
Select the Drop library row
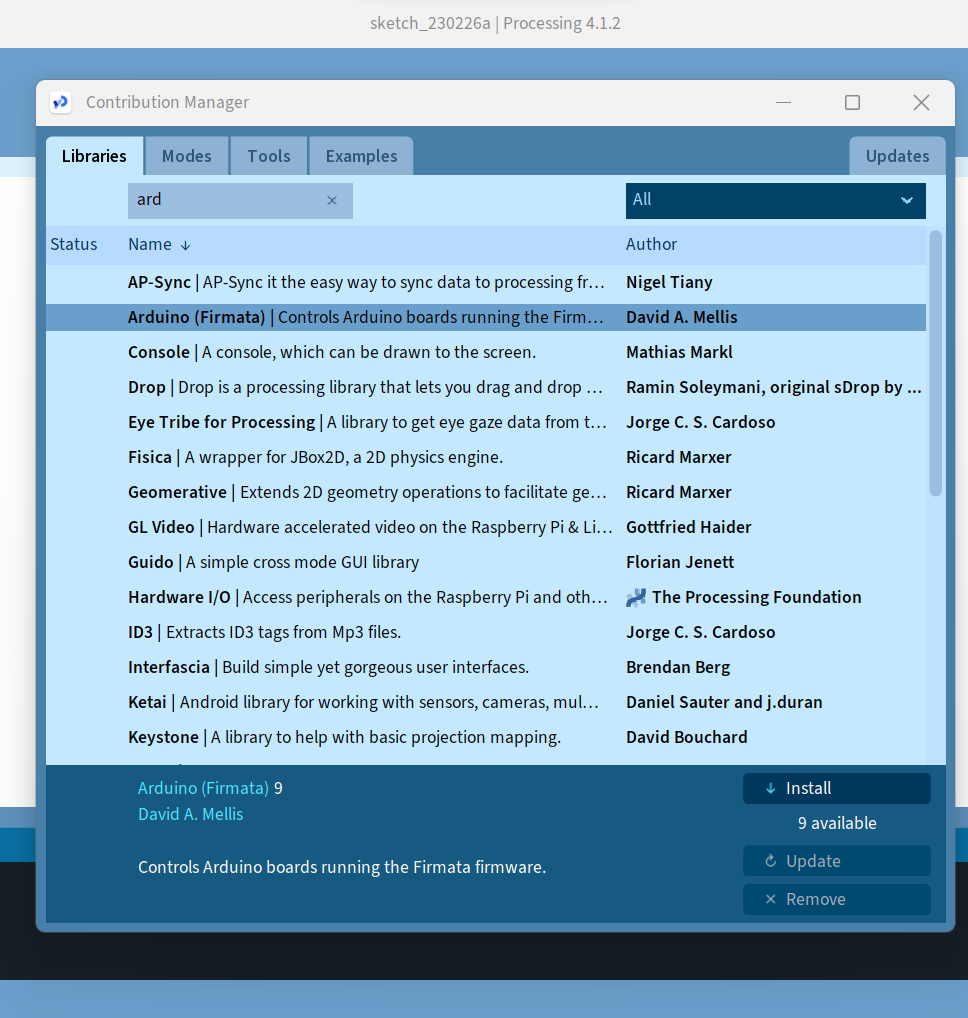point(486,388)
